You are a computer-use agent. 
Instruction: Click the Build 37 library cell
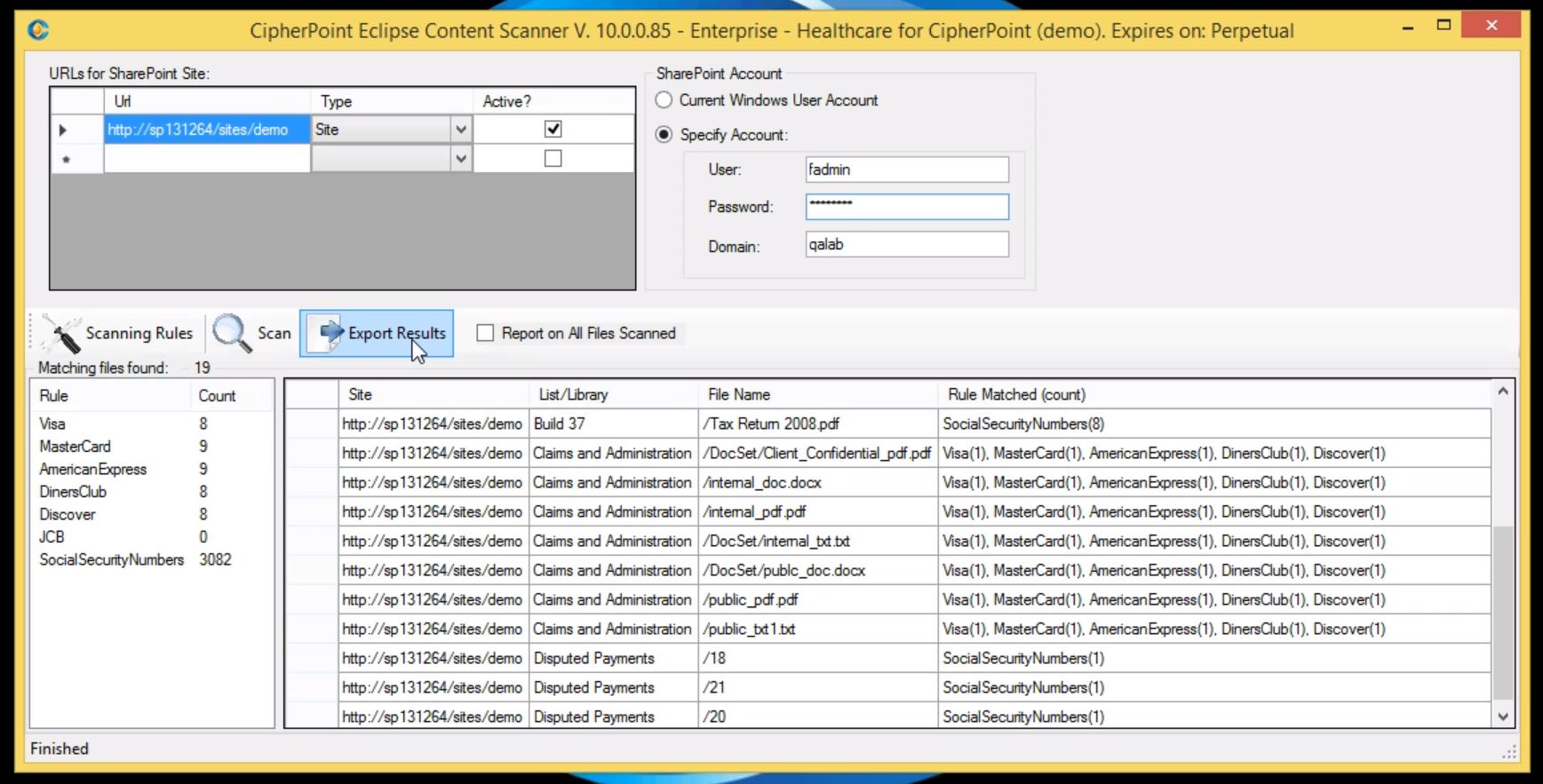pyautogui.click(x=614, y=424)
